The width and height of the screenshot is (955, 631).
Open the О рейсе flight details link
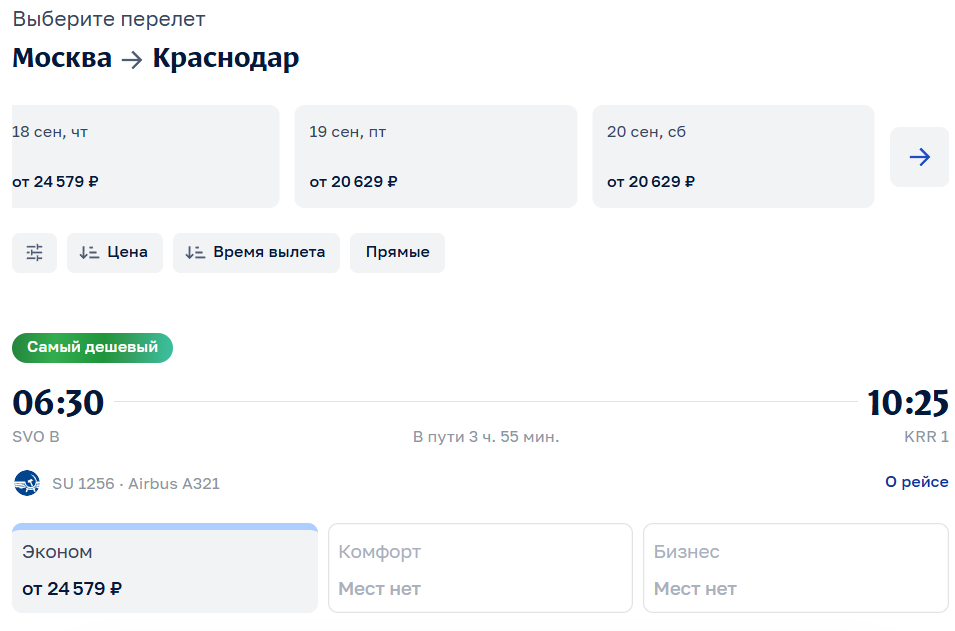[916, 482]
